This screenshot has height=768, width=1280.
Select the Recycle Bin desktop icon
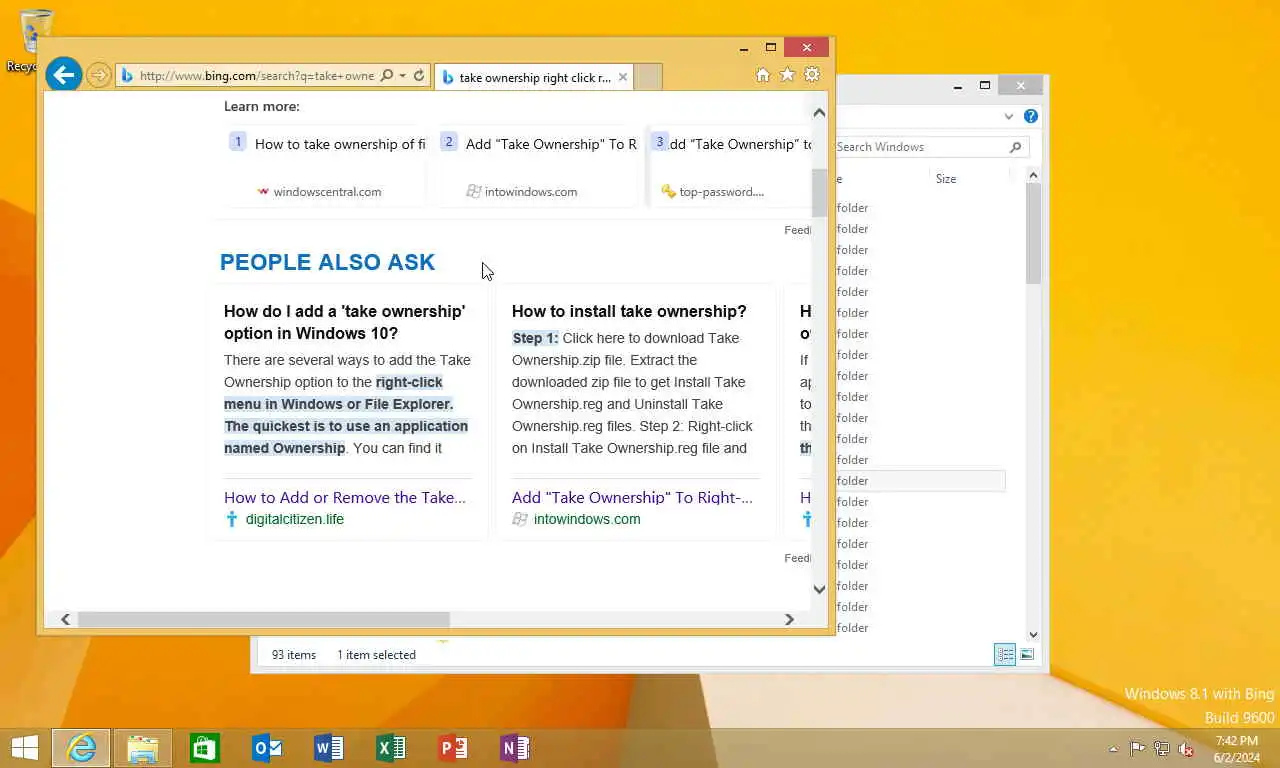tap(36, 40)
